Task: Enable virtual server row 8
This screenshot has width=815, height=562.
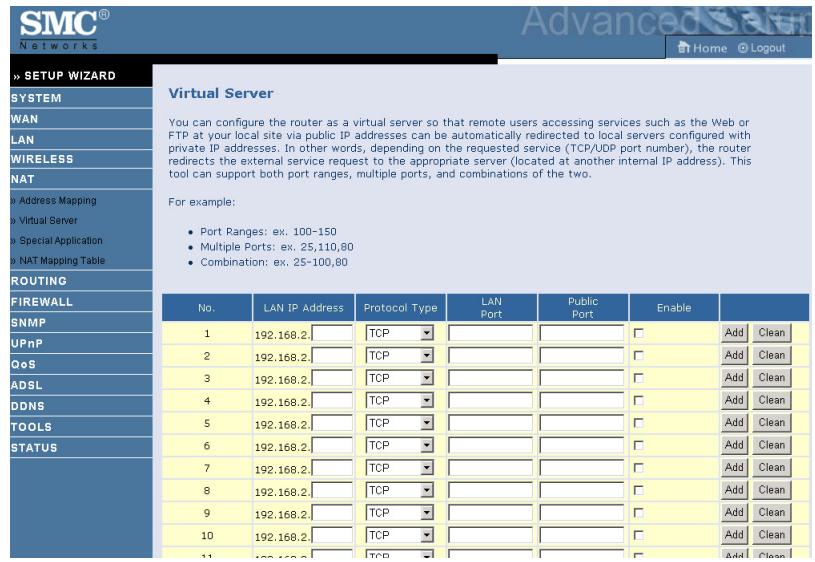Action: click(x=639, y=490)
